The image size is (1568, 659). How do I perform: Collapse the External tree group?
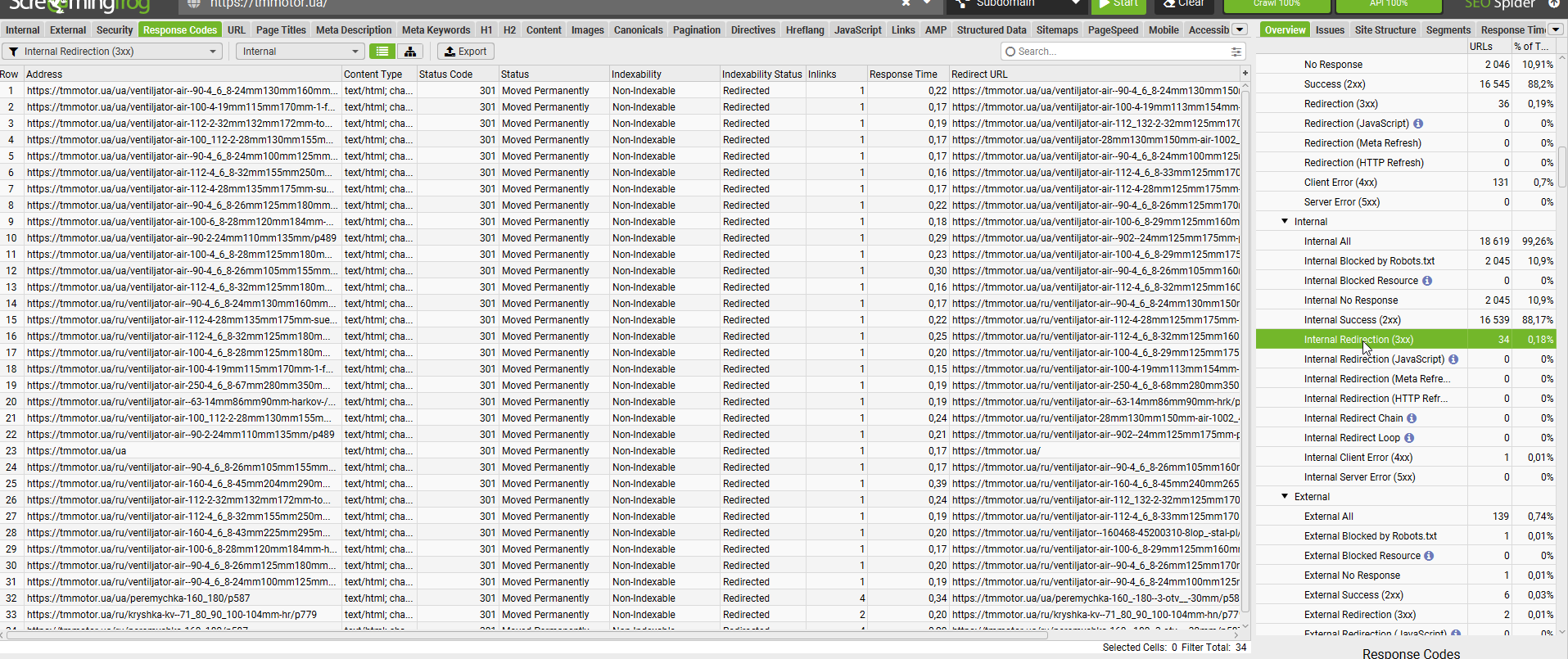pyautogui.click(x=1285, y=497)
